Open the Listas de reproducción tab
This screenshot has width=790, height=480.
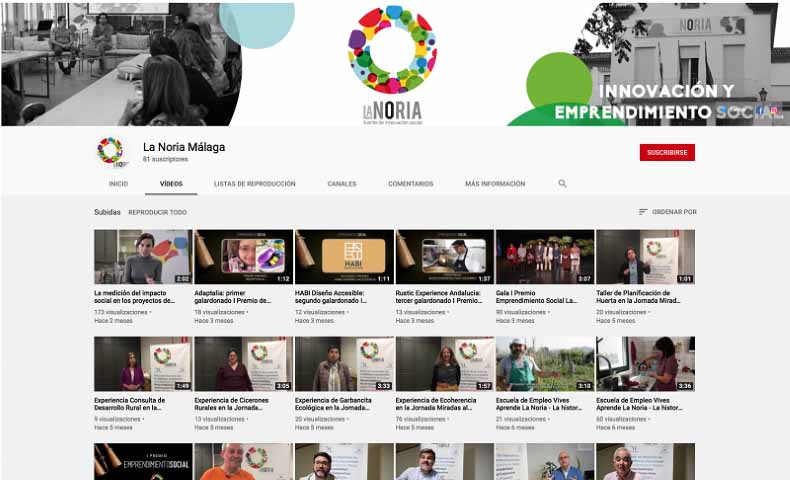254,184
